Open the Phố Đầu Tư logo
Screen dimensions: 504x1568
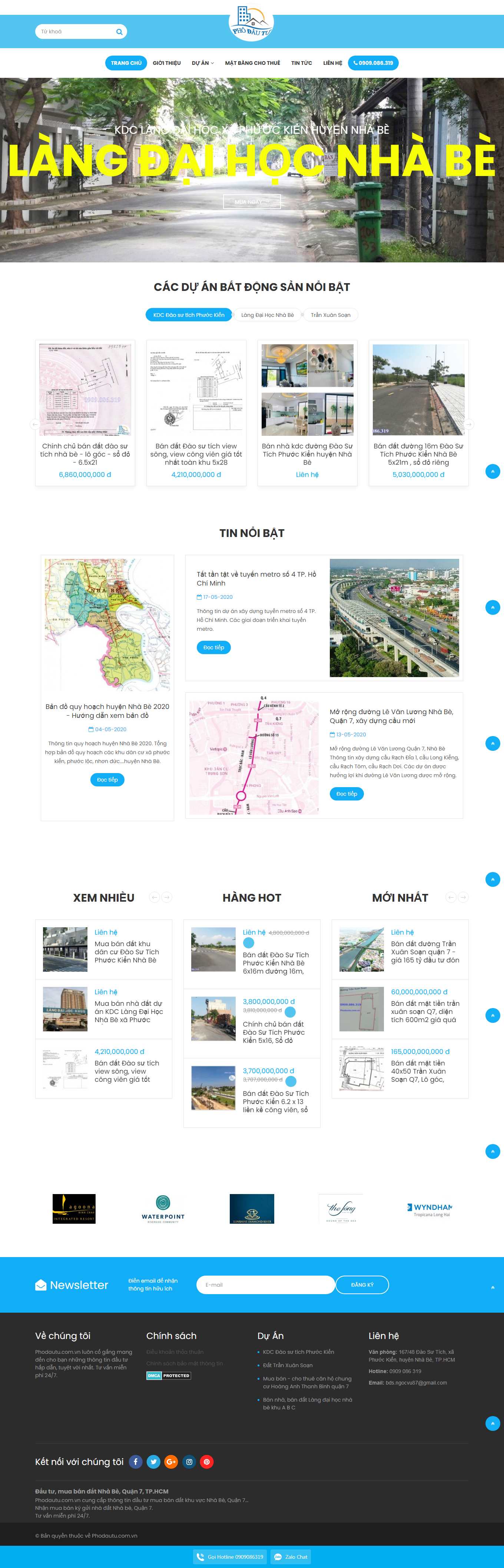(x=252, y=23)
